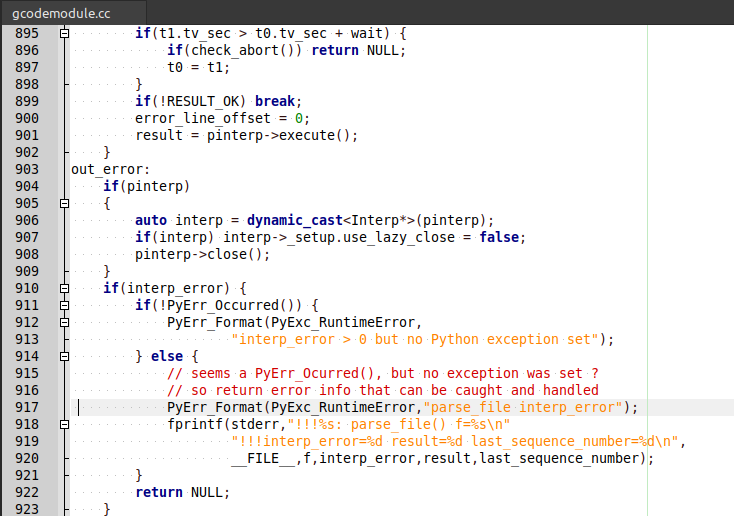
Task: Click the comment text on line 915
Action: (x=383, y=373)
